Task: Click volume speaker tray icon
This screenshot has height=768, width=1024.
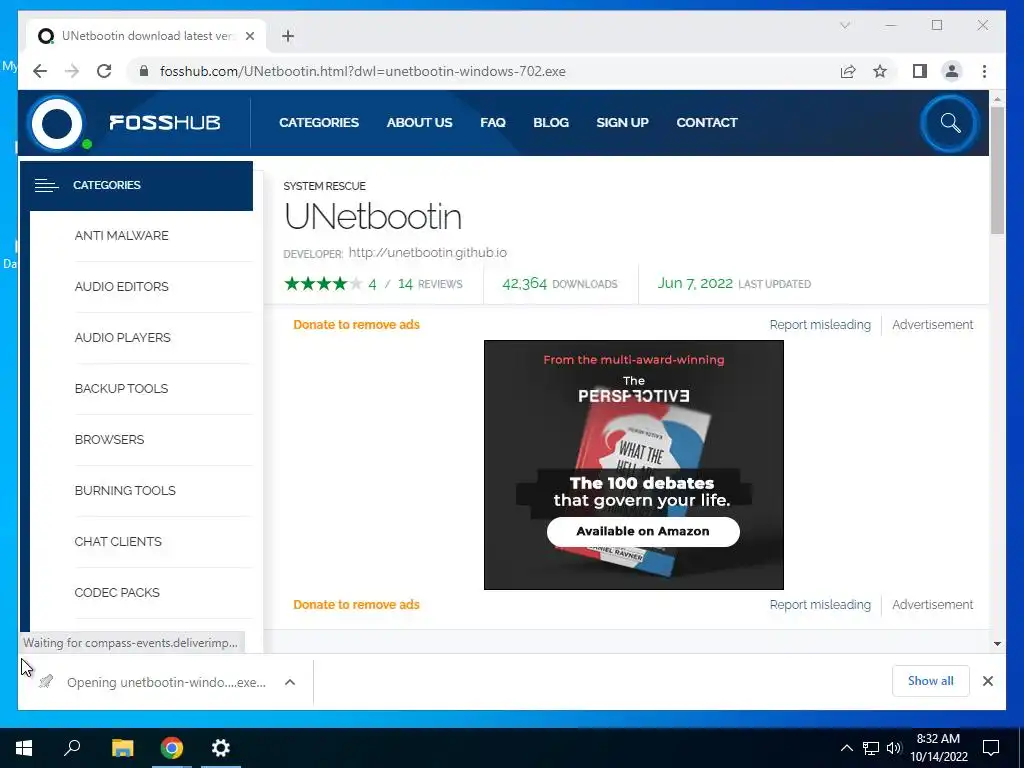Action: point(894,748)
